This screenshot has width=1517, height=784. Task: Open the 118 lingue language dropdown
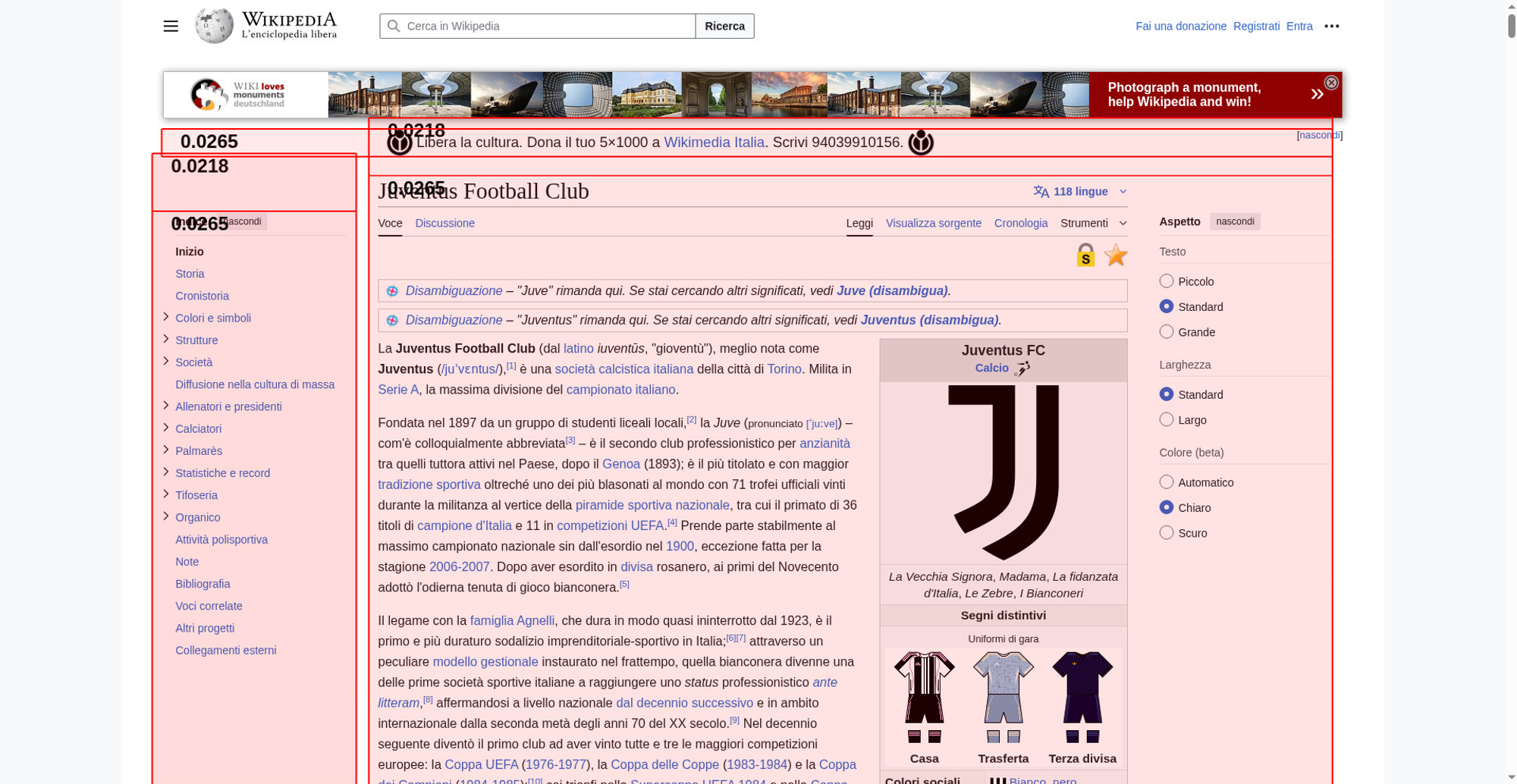tap(1080, 192)
